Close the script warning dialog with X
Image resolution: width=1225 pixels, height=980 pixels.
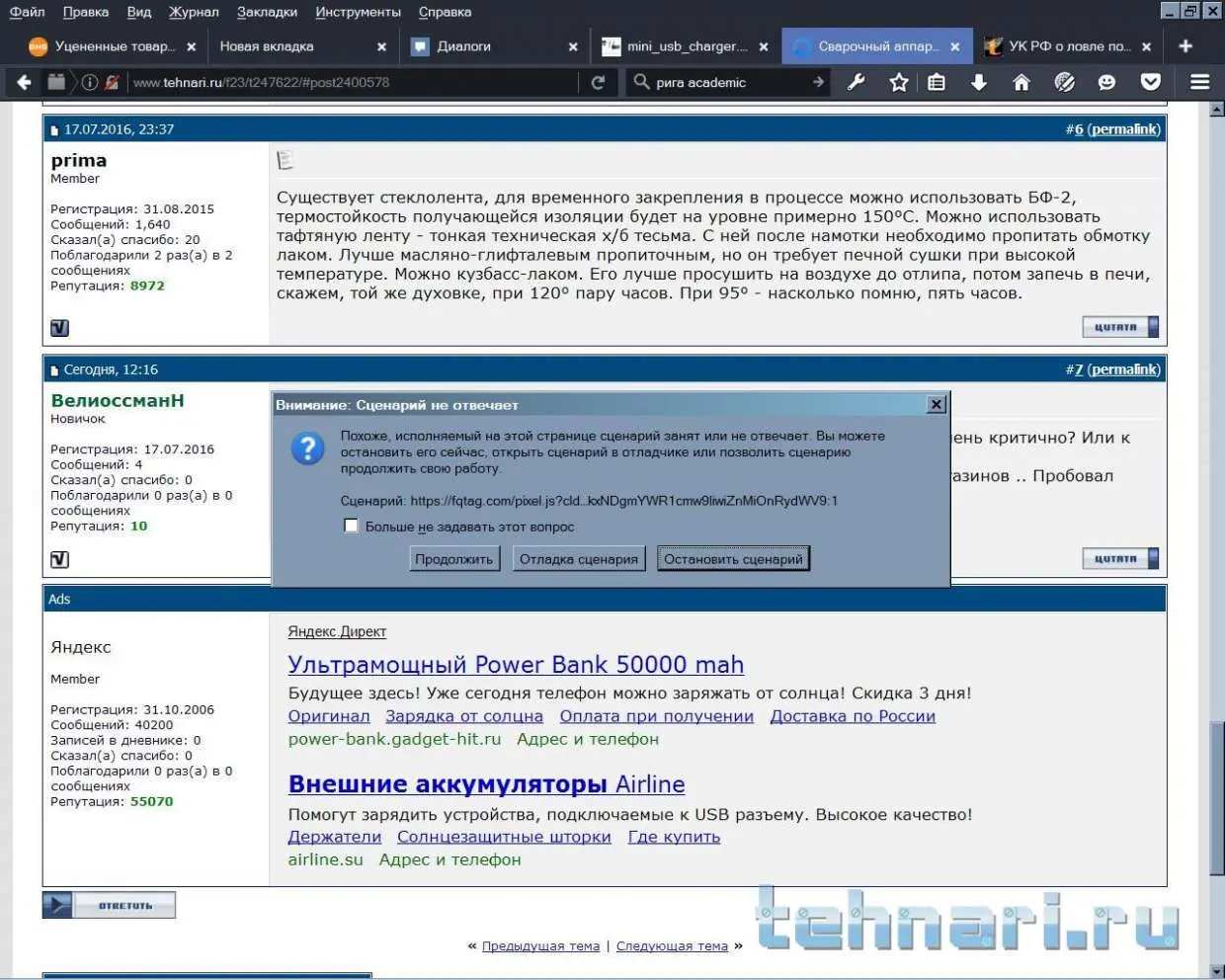(937, 404)
